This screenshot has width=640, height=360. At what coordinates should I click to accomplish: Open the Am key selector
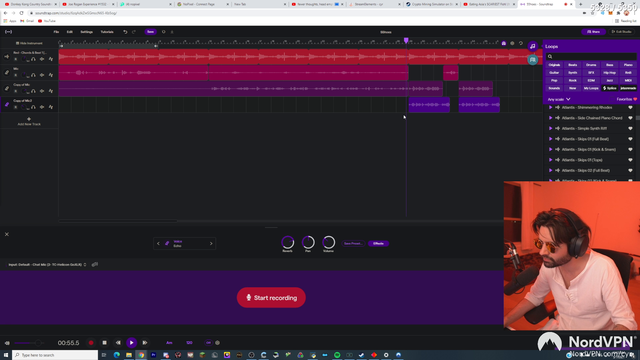coord(169,343)
